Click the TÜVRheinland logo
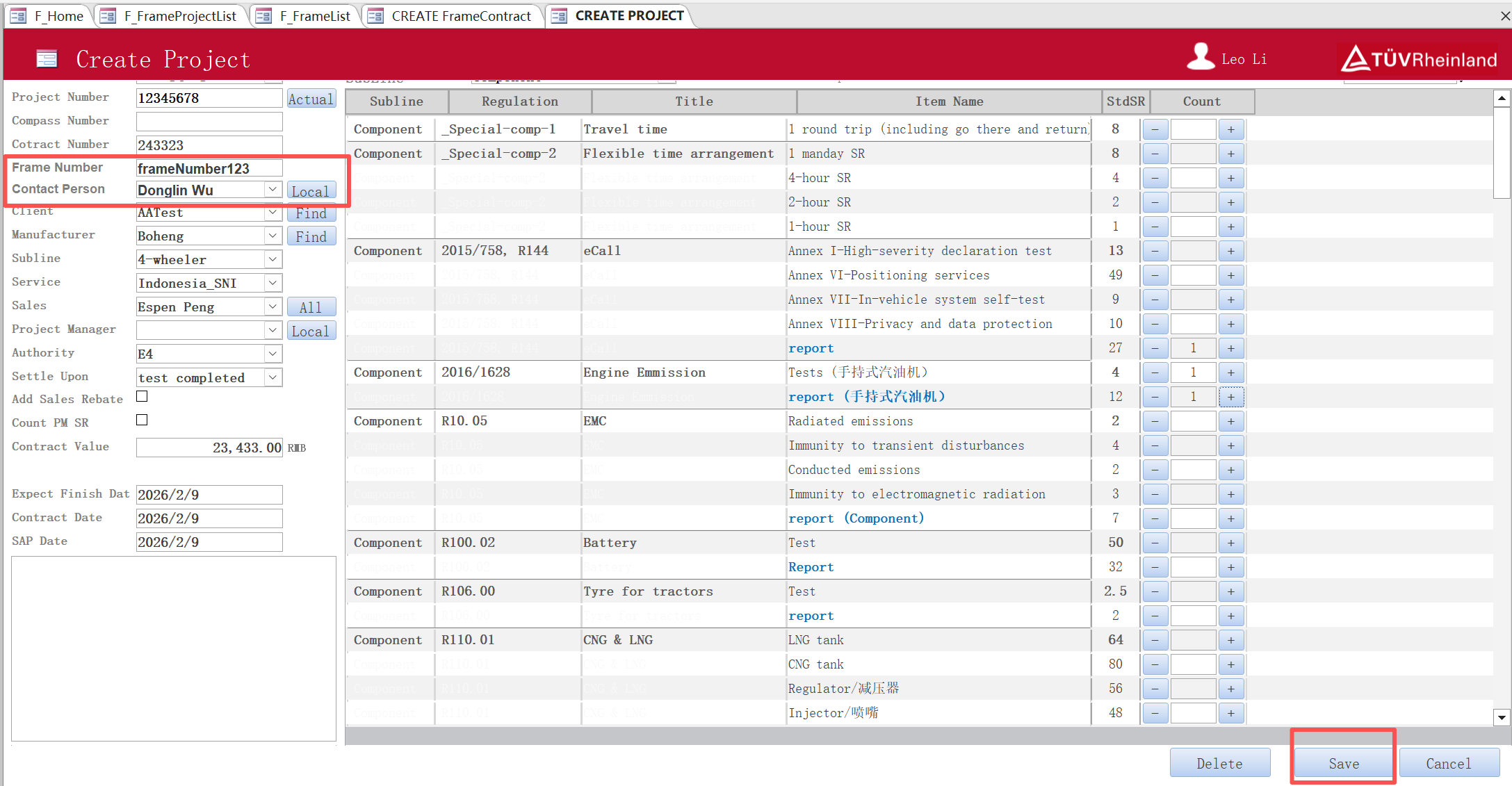The width and height of the screenshot is (1512, 786). click(x=1419, y=59)
